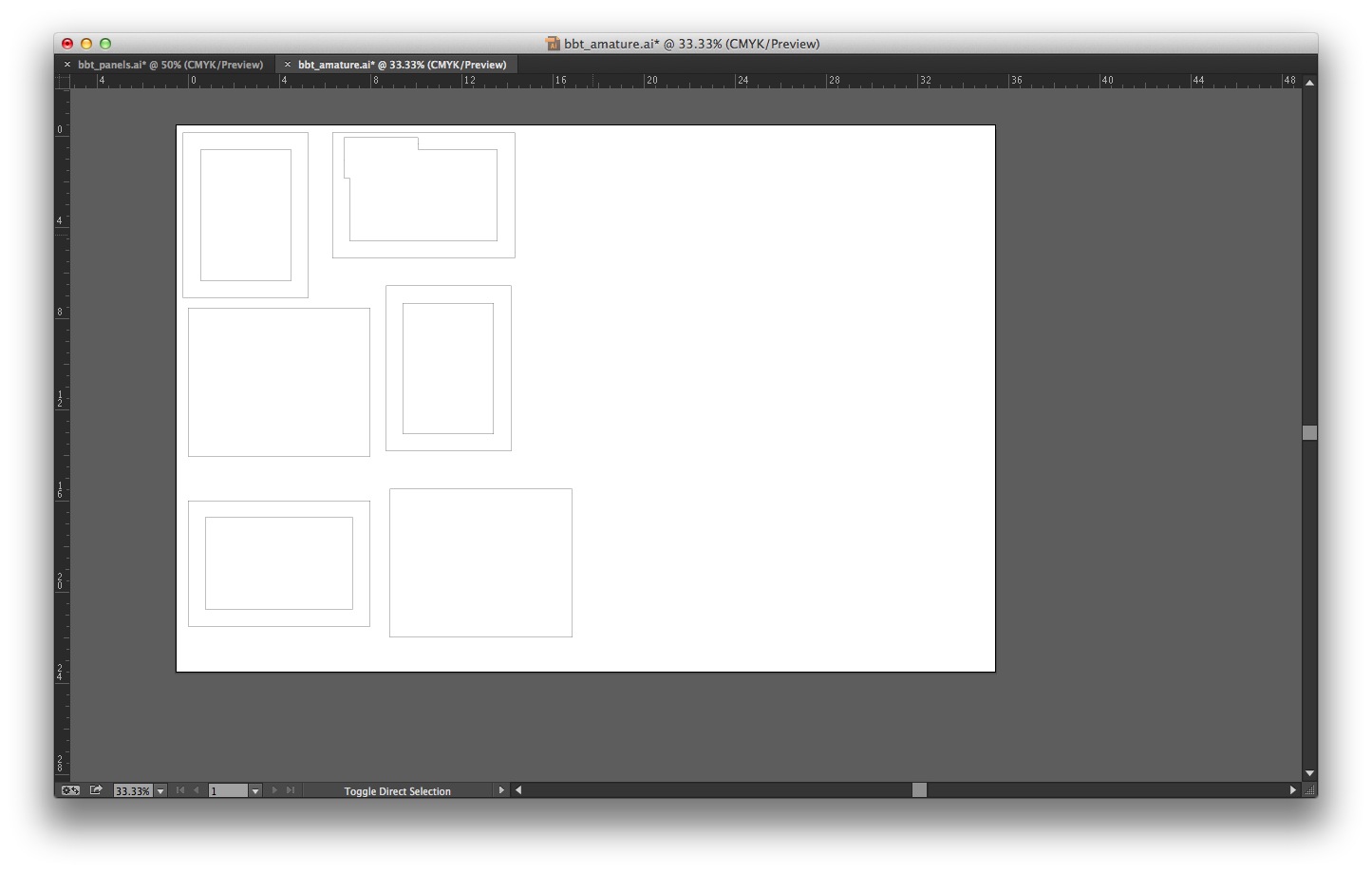Click the vertical scrollbar up arrow

point(1309,83)
